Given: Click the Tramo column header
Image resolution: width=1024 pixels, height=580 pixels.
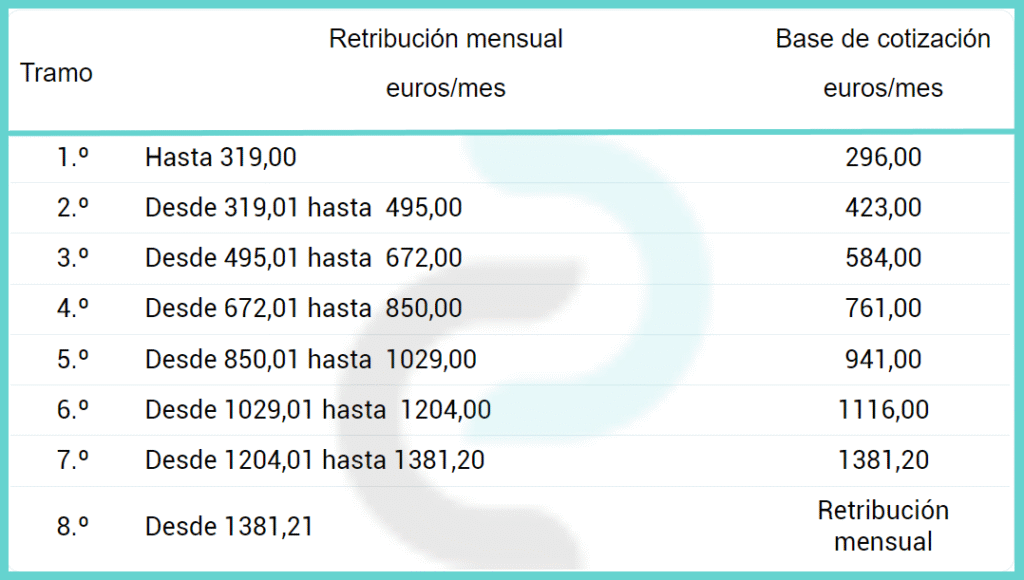Looking at the screenshot, I should point(56,72).
